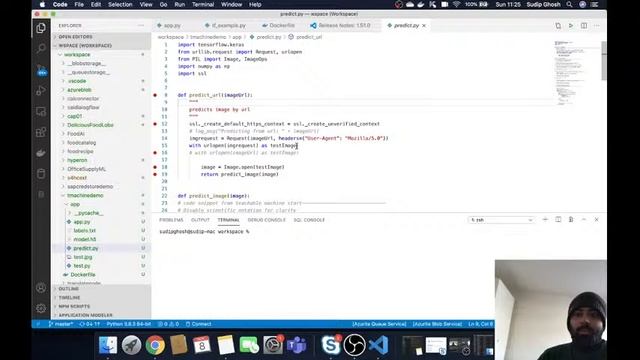Switch to the PROBLEMS panel tab

(171, 220)
